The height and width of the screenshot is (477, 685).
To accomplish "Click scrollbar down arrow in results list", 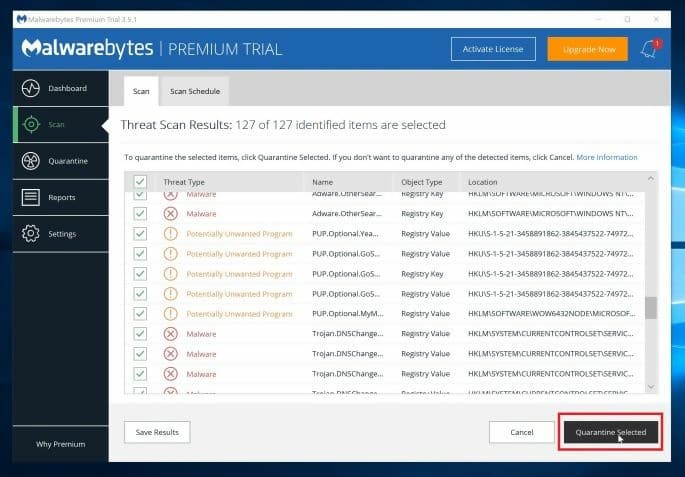I will [651, 386].
